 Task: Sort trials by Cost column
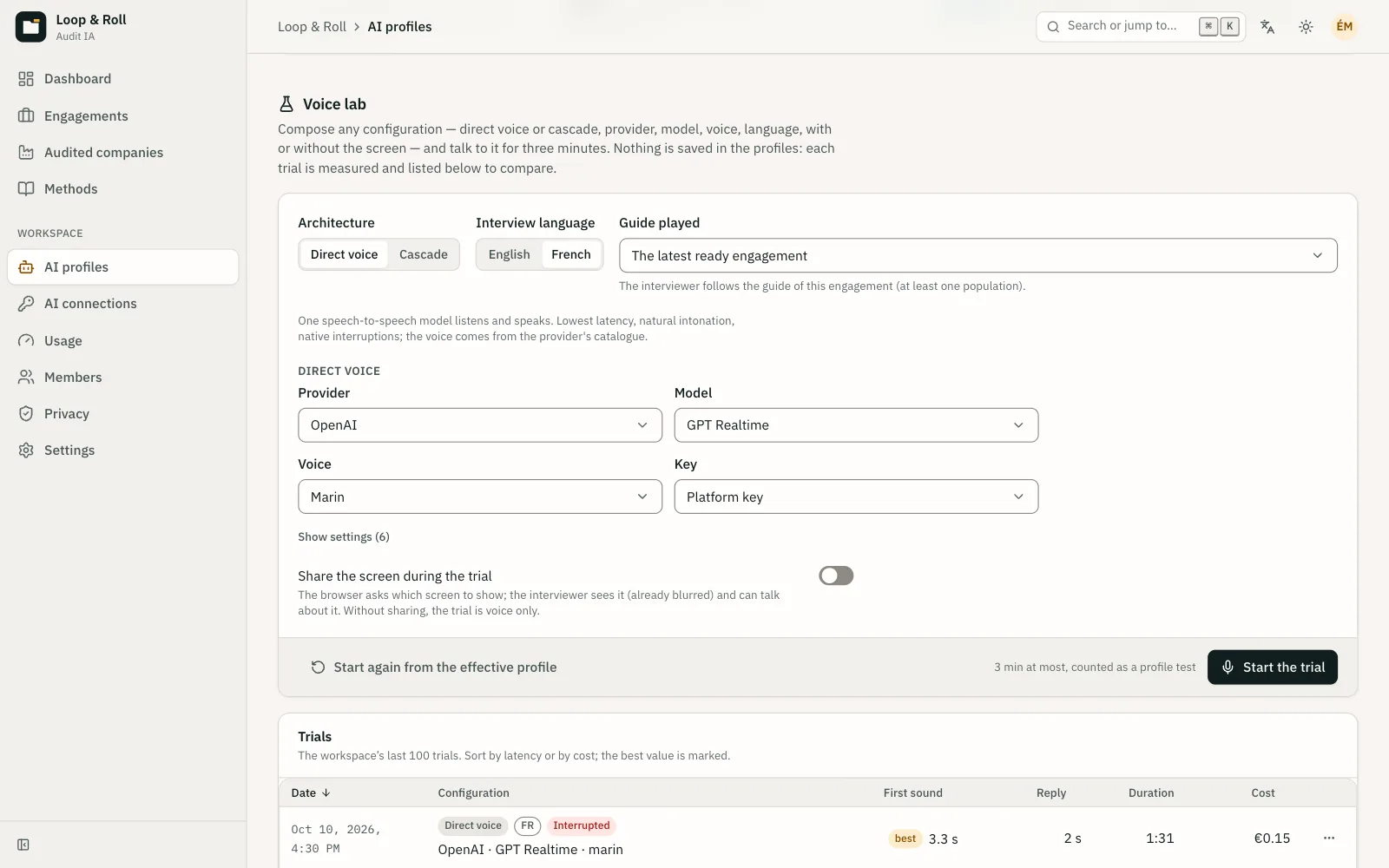[x=1263, y=793]
